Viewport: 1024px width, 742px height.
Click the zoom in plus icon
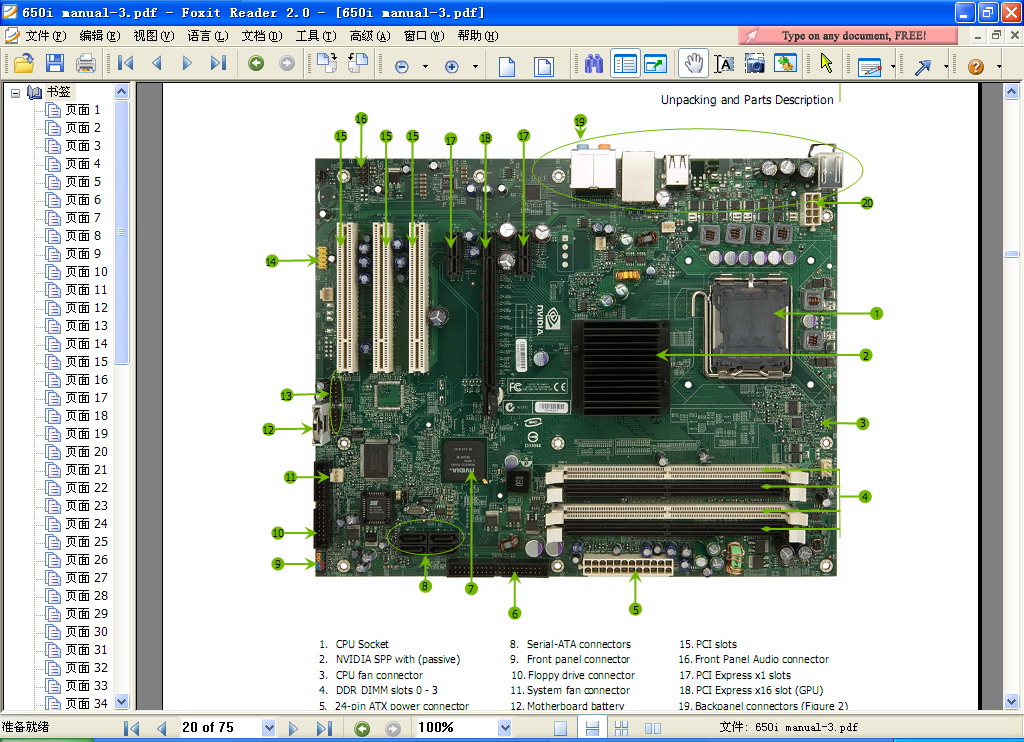(451, 66)
